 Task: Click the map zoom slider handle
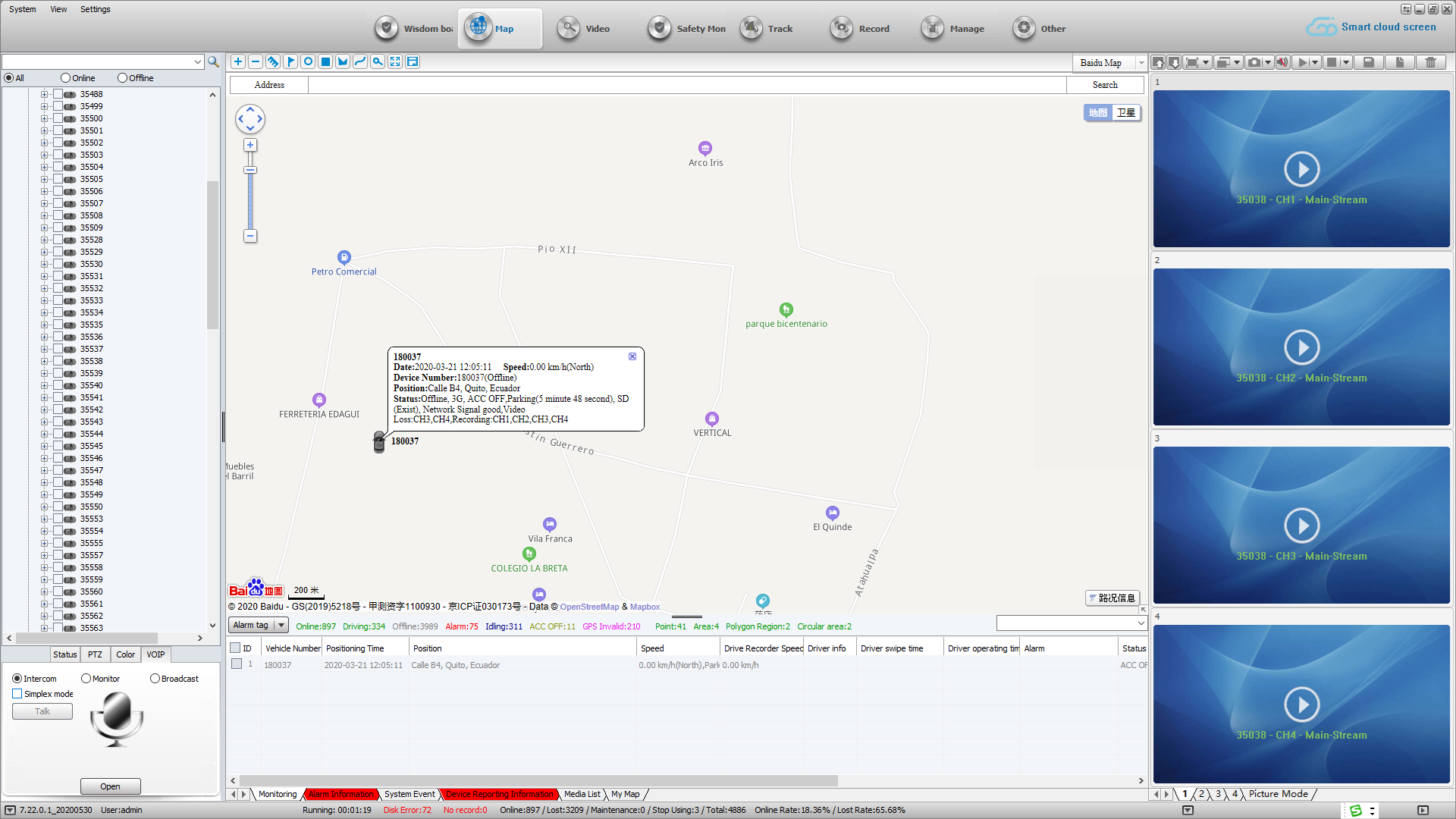coord(249,170)
